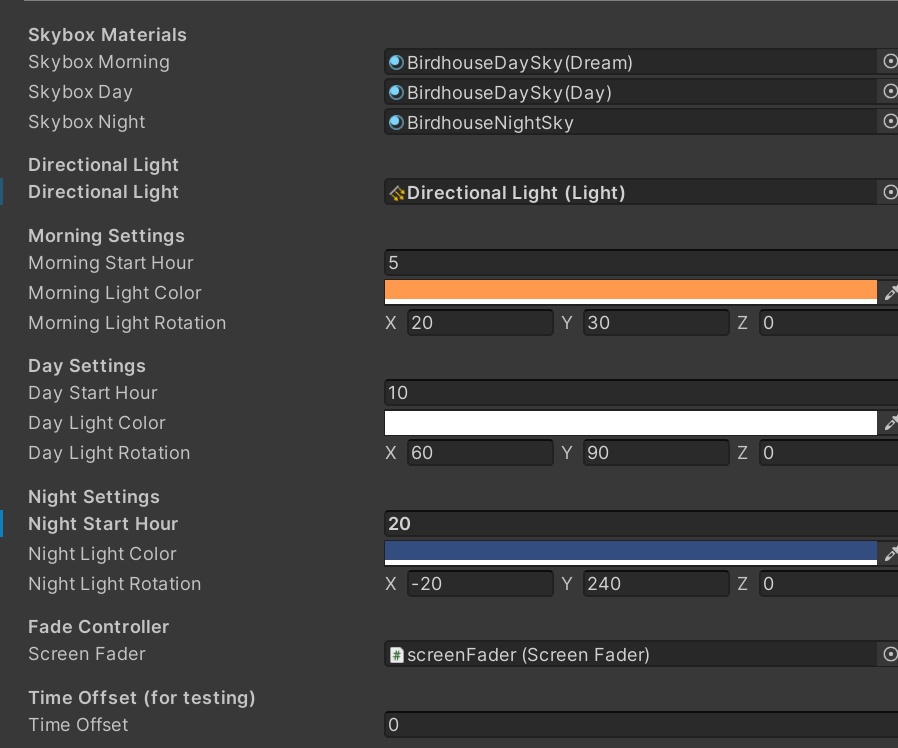
Task: Open object picker for Skybox Night
Action: (889, 122)
